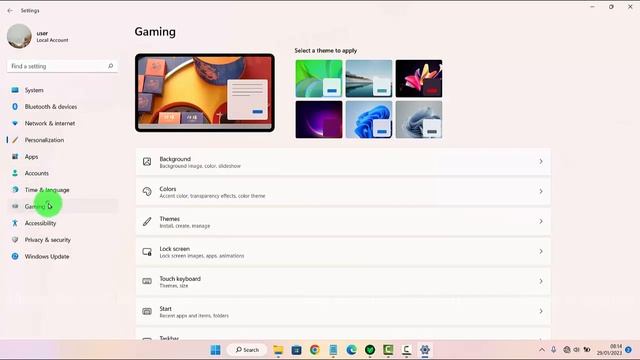Click the Touch keyboard icon
Image resolution: width=640 pixels, height=360 pixels.
tap(147, 281)
